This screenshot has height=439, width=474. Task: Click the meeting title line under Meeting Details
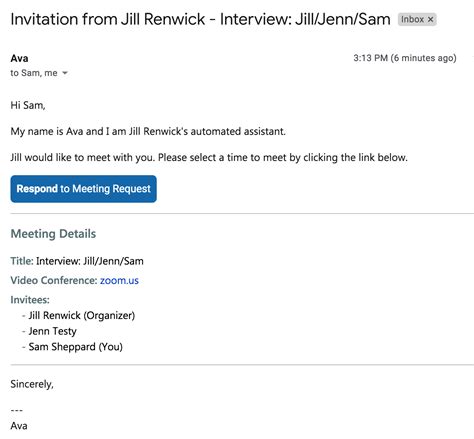[x=77, y=261]
